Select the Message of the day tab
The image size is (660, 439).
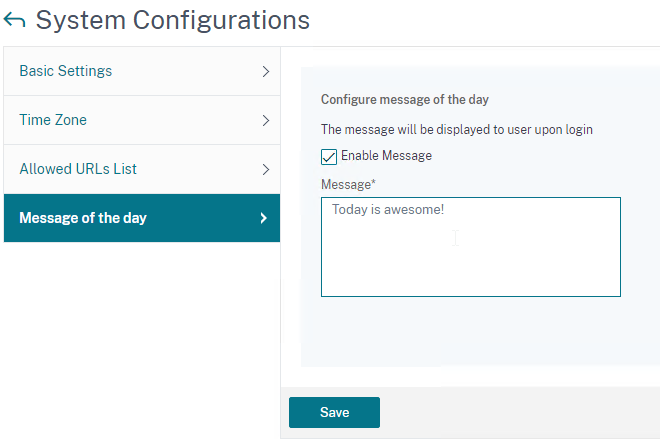point(142,218)
